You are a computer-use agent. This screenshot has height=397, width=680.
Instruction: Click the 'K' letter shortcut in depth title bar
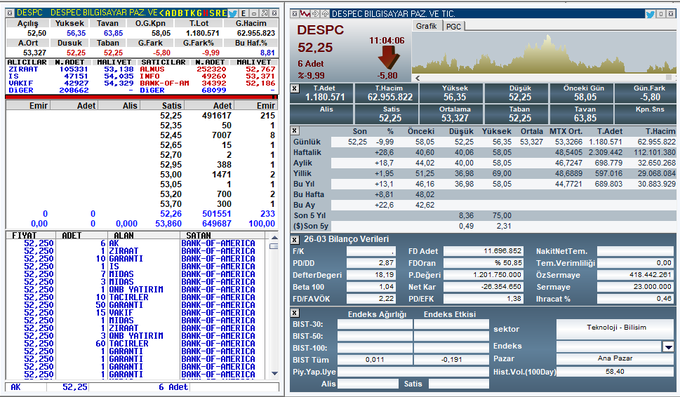pos(193,13)
